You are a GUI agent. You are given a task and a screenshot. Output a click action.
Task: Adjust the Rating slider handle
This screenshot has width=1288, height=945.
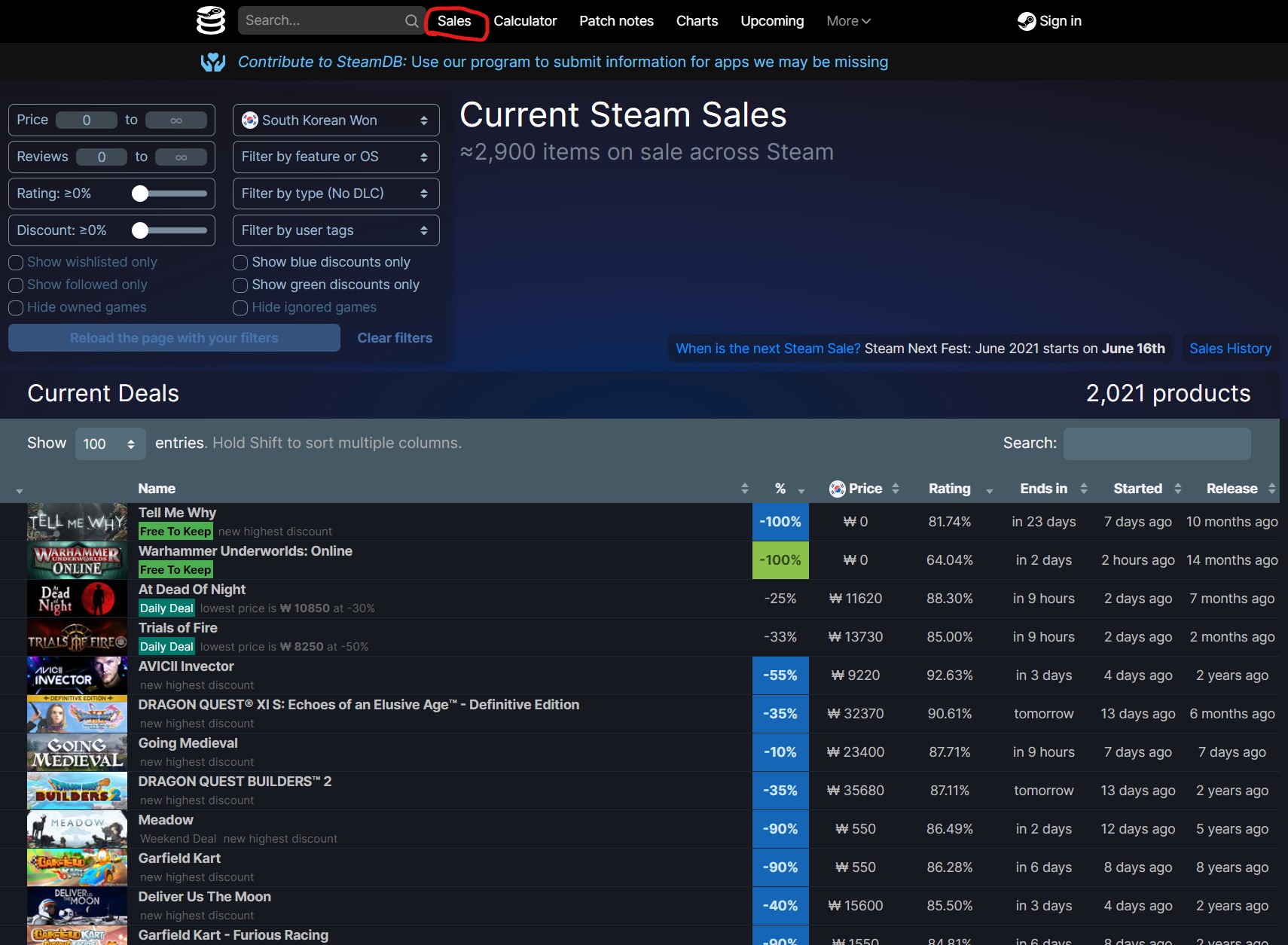[140, 194]
